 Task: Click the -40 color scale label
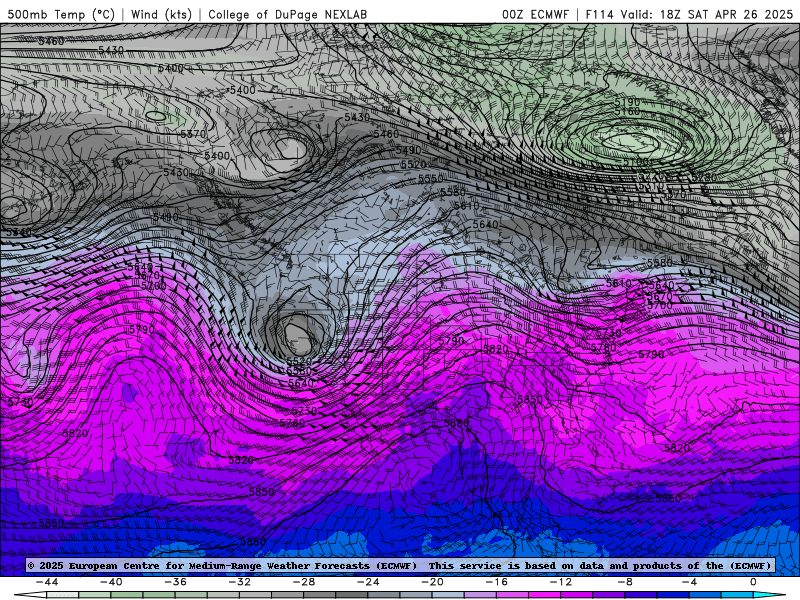(111, 582)
